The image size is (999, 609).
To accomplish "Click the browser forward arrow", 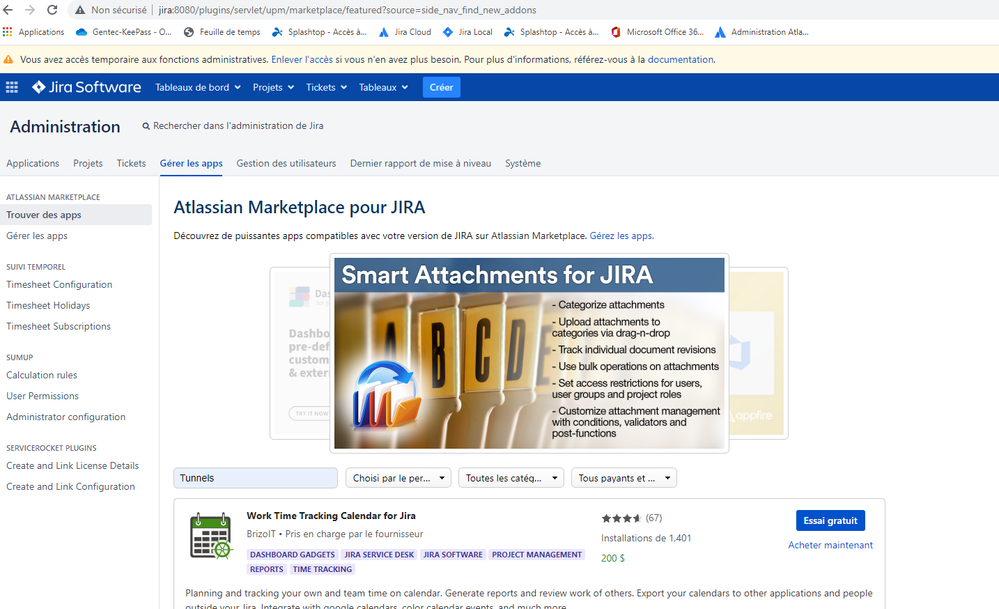I will pos(30,10).
